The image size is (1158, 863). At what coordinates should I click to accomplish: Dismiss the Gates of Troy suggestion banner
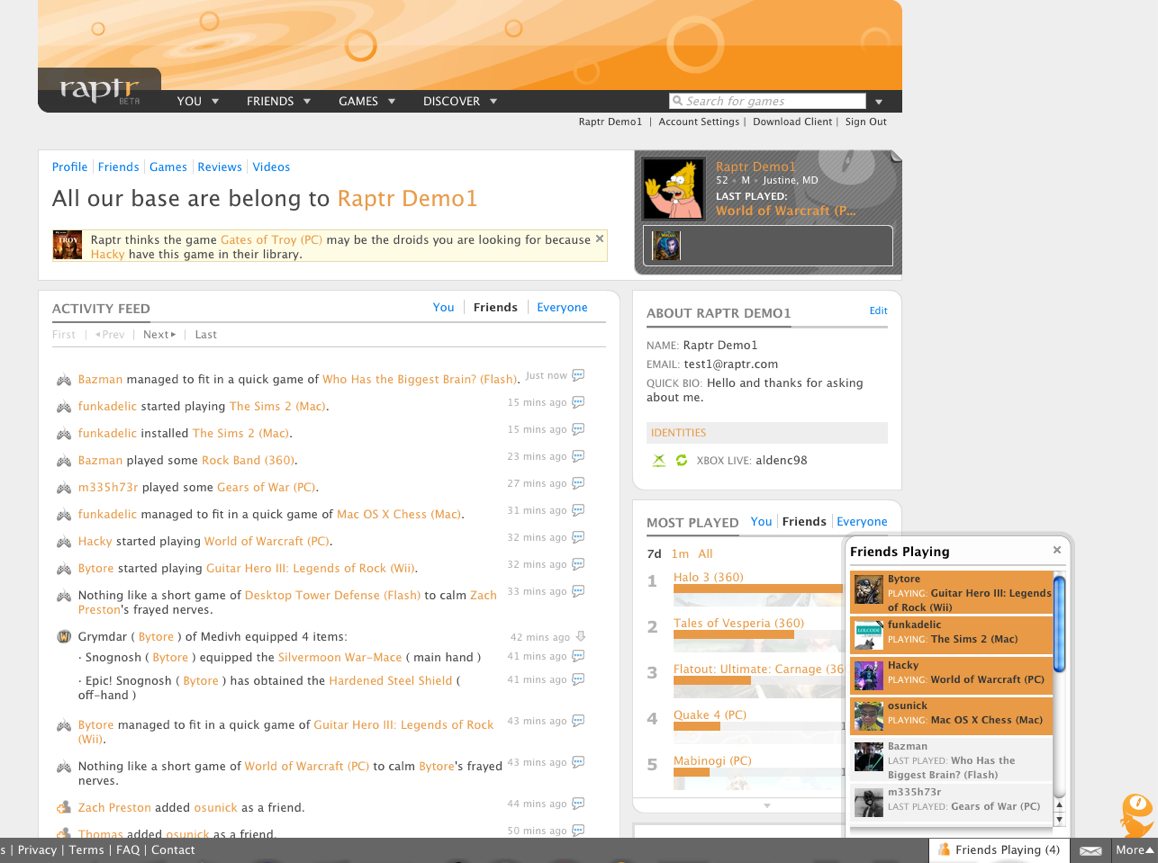click(x=600, y=238)
